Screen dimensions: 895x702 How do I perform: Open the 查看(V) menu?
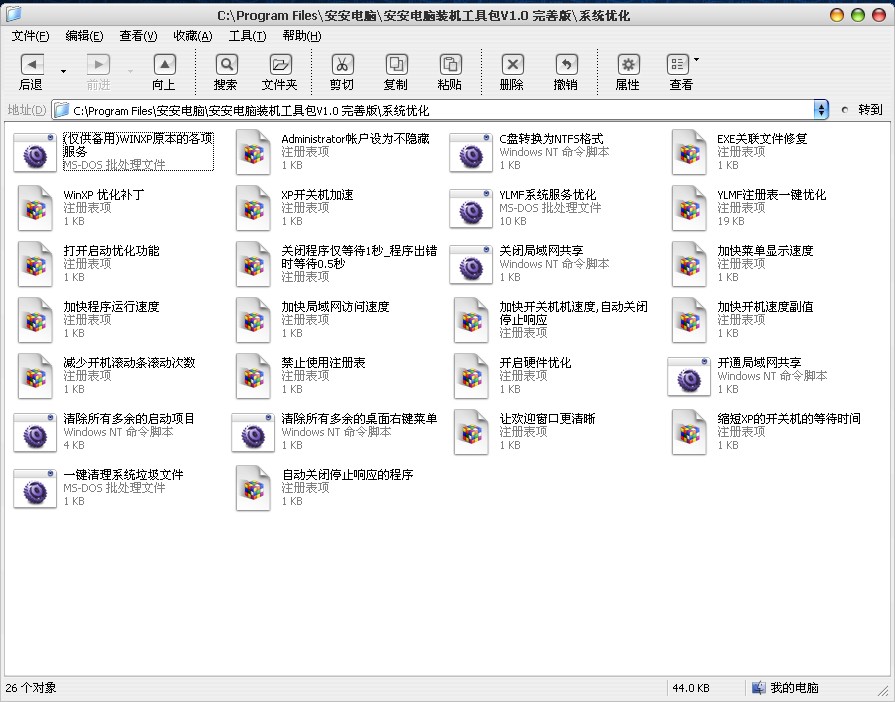tap(138, 36)
